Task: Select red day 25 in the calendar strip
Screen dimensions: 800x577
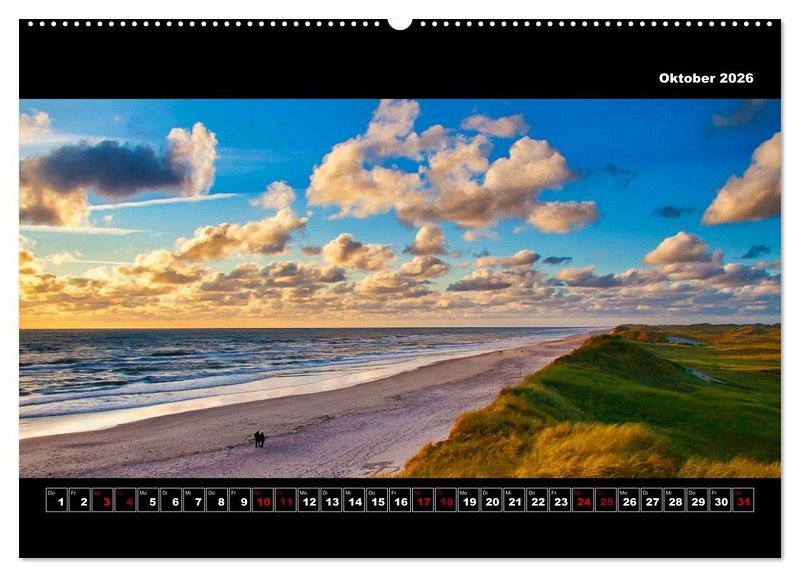Action: tap(606, 500)
